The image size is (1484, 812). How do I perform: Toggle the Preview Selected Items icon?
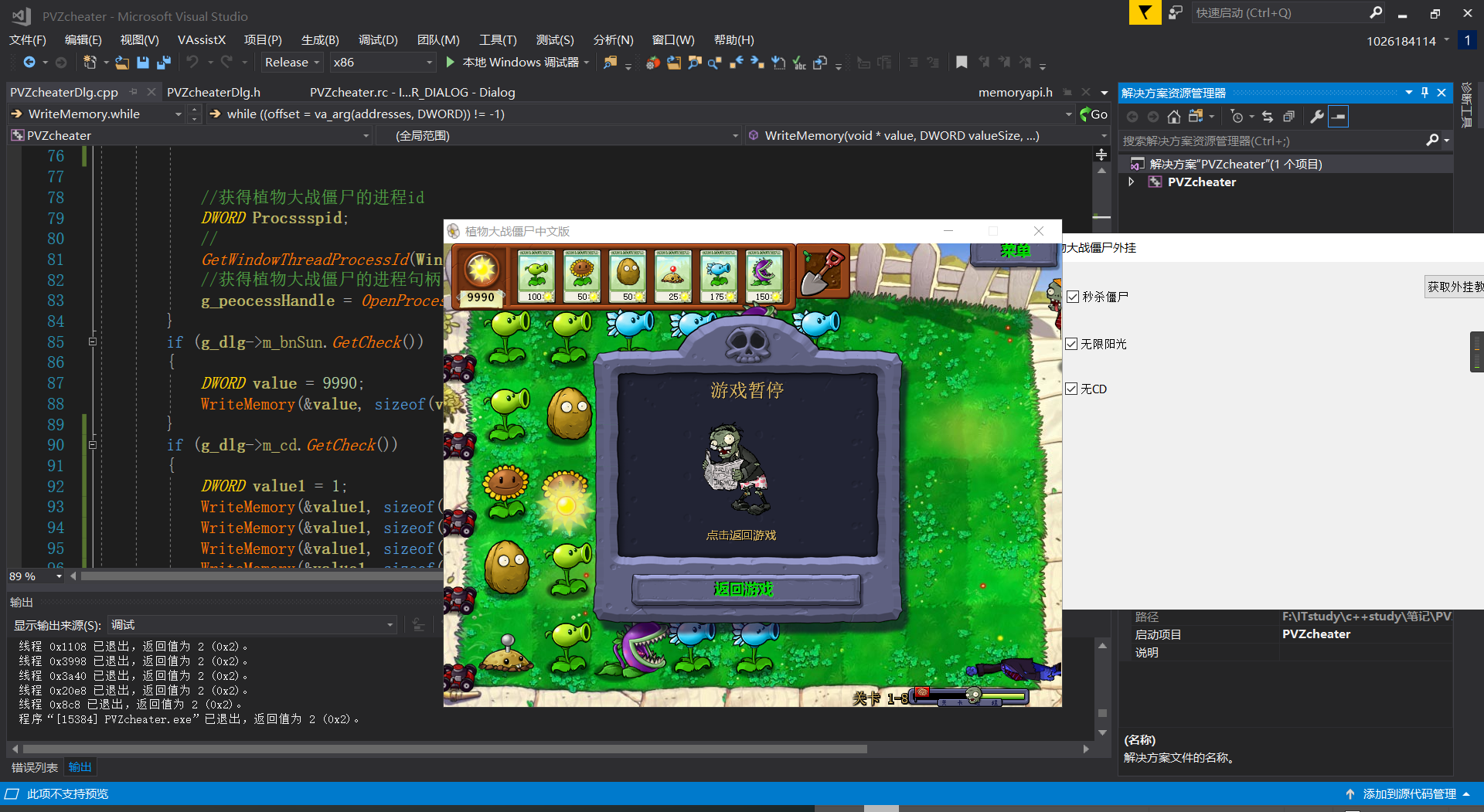[1339, 116]
